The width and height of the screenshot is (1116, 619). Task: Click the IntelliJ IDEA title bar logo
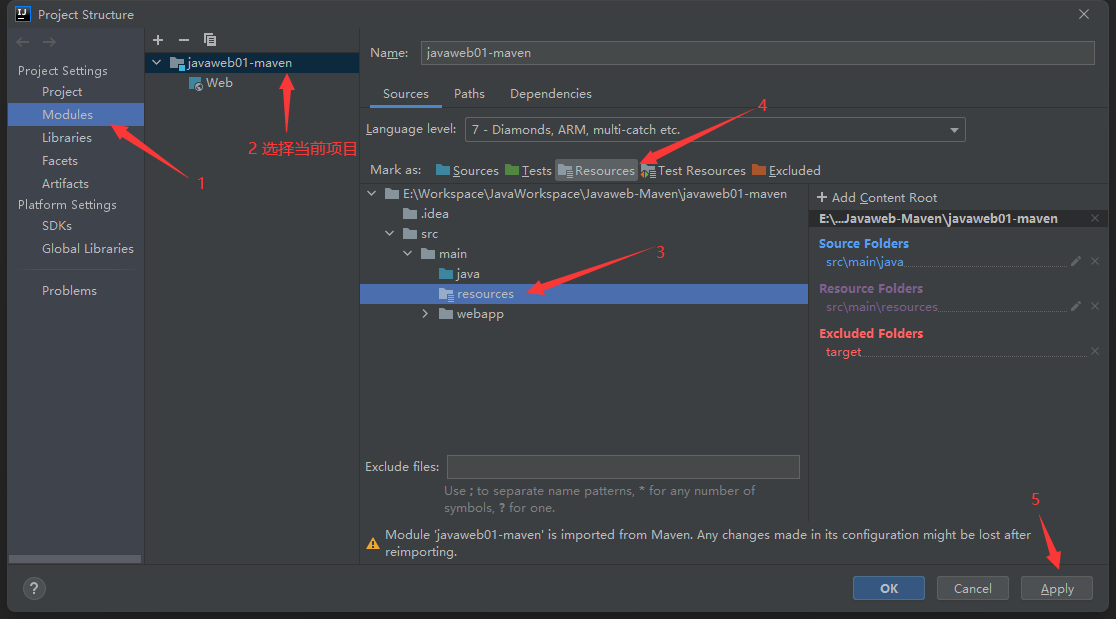tap(22, 14)
